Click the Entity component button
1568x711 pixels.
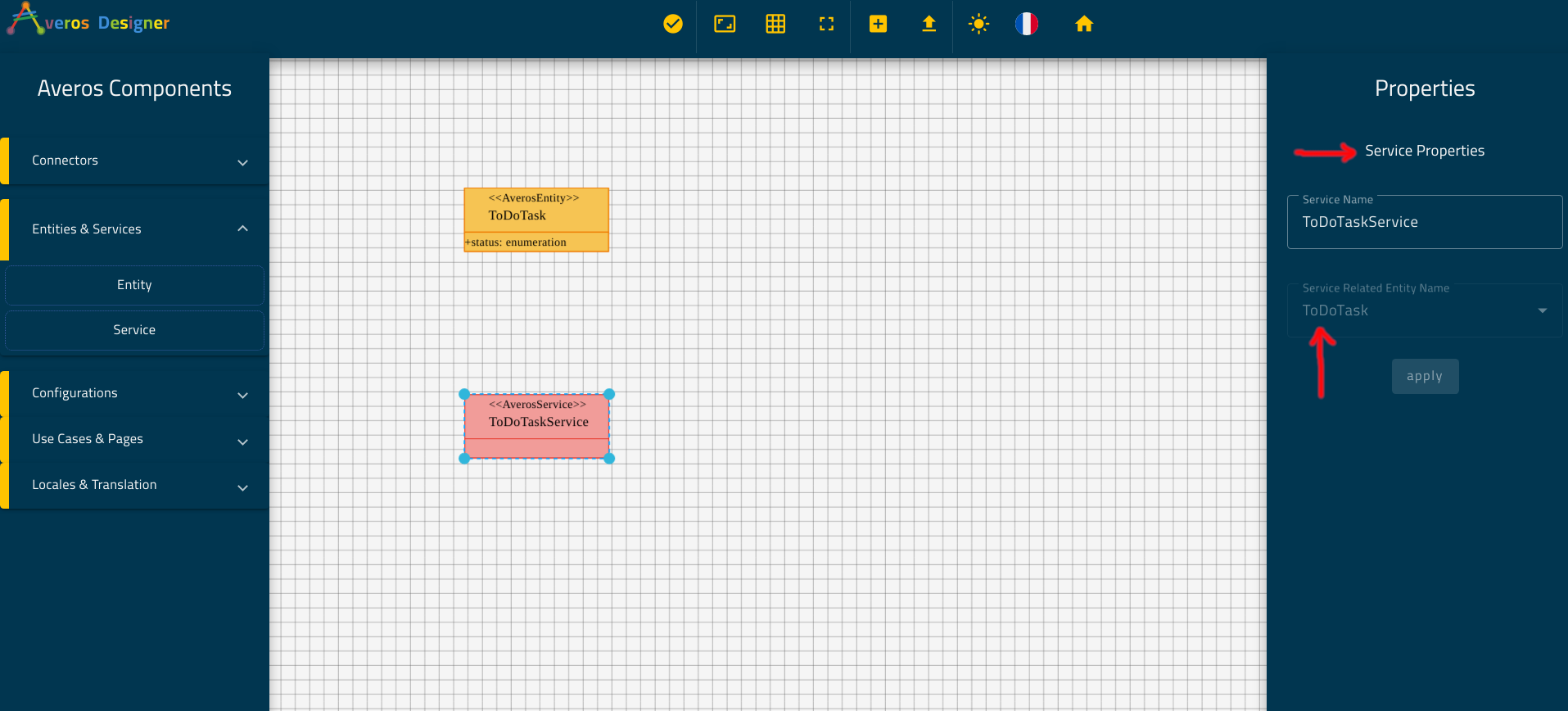click(x=134, y=285)
